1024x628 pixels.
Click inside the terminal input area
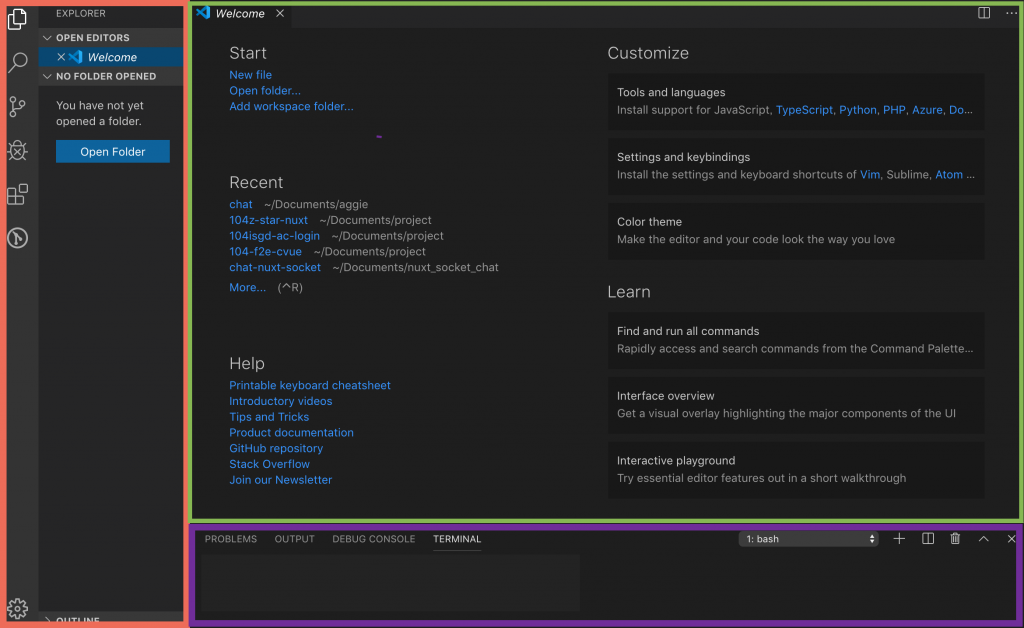(390, 582)
